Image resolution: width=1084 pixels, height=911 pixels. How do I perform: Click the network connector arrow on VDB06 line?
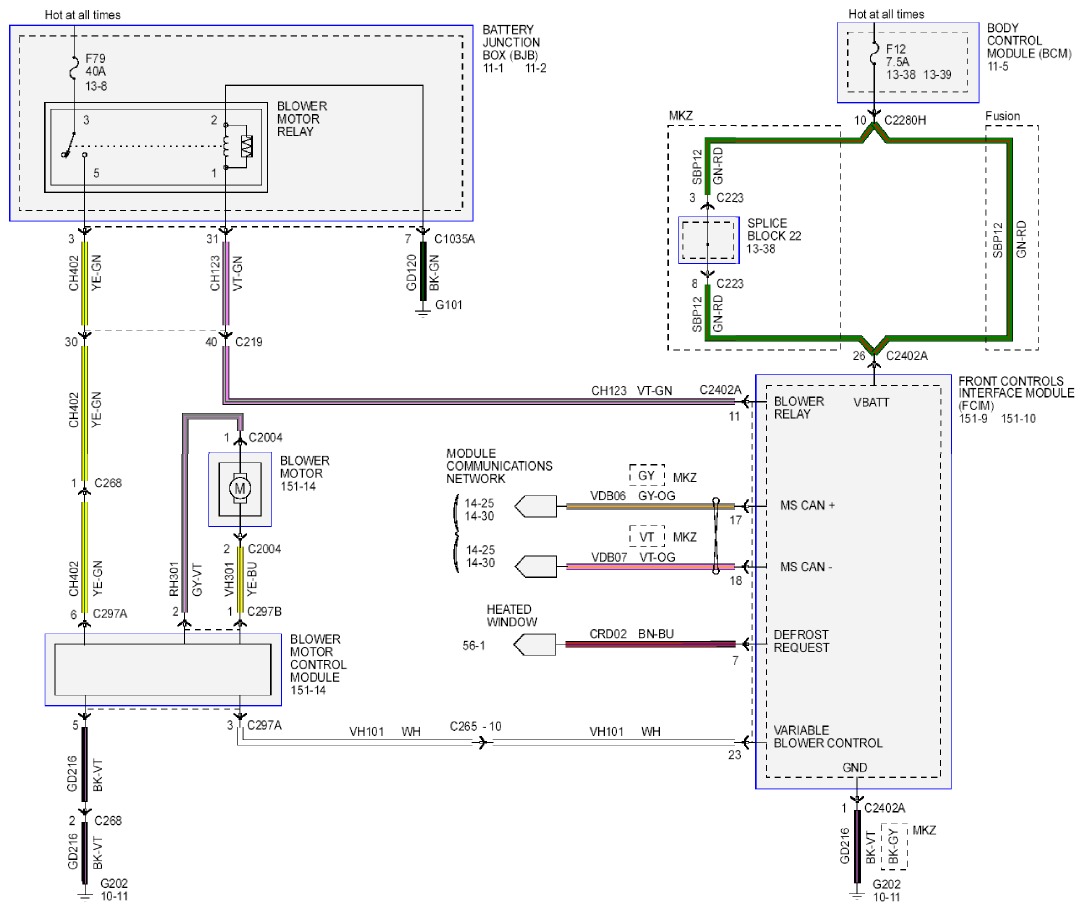coord(536,507)
